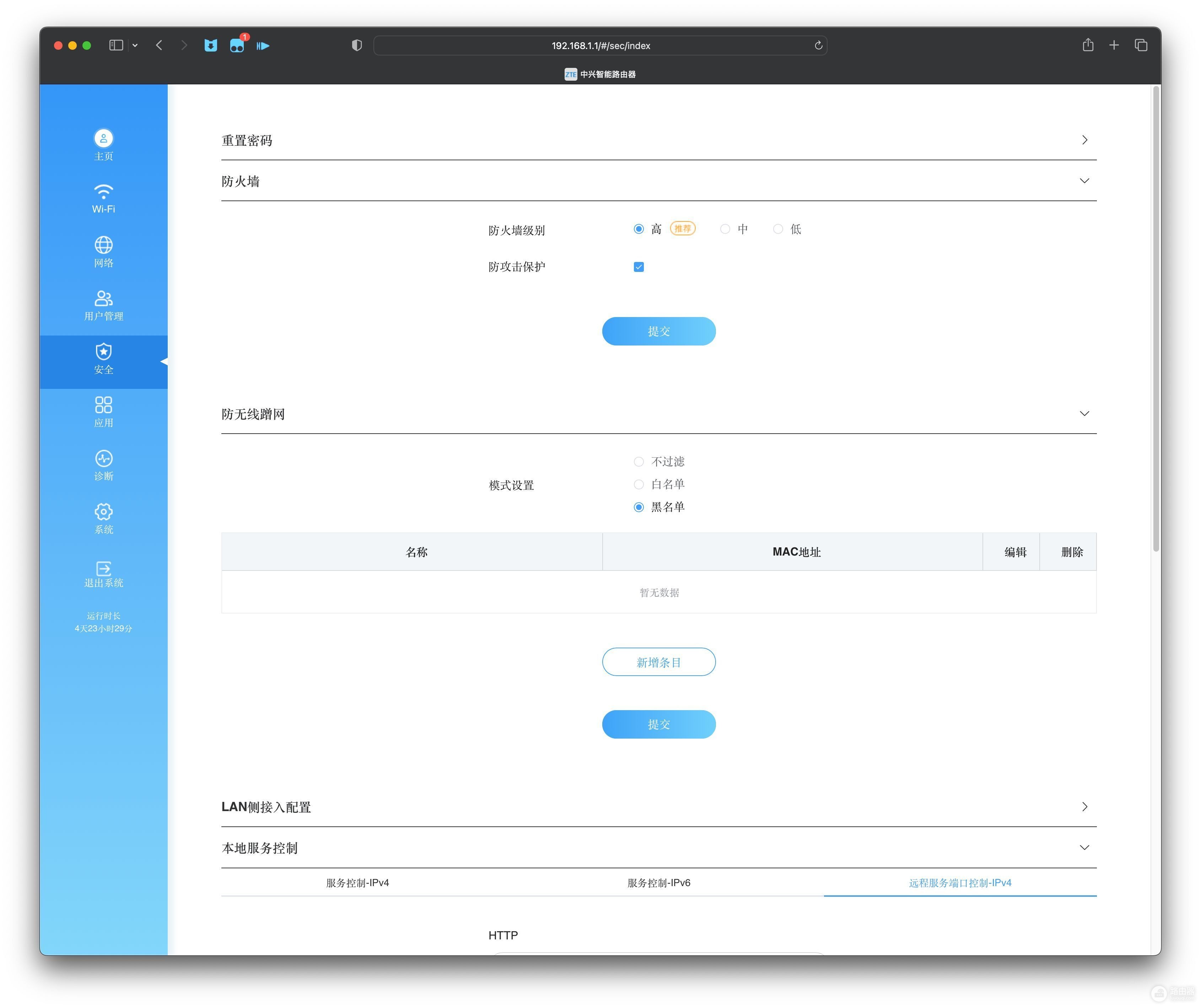The image size is (1201, 1008).
Task: Open the 系统 gear icon
Action: 103,511
